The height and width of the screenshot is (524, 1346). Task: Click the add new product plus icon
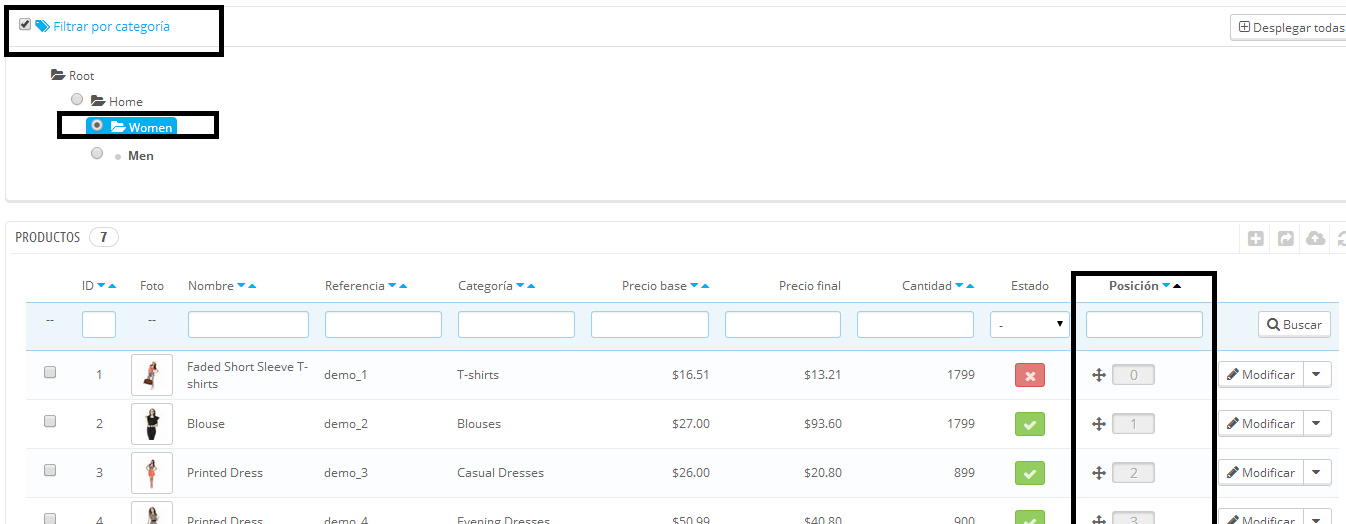[x=1256, y=239]
